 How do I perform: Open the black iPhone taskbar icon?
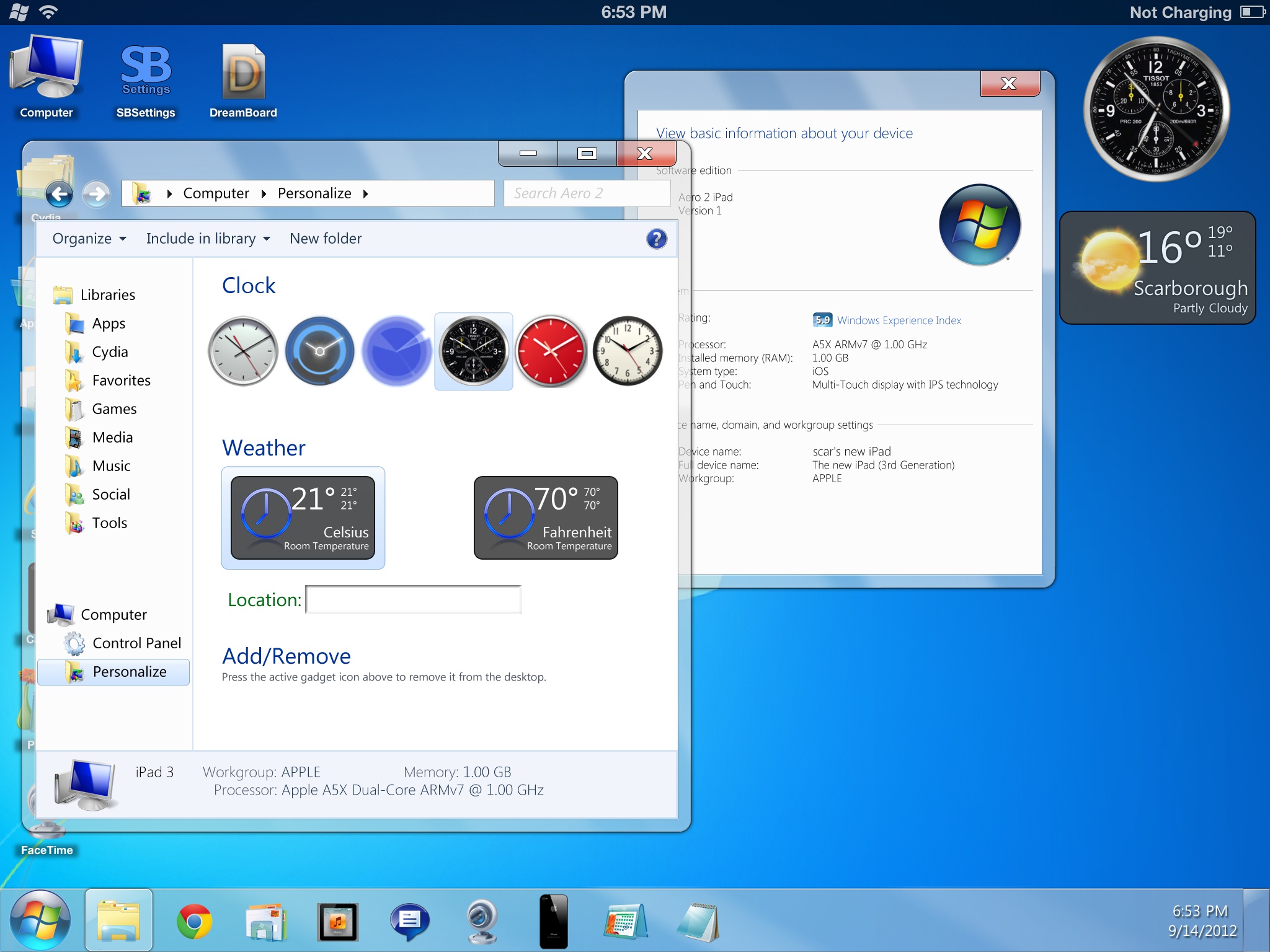554,922
